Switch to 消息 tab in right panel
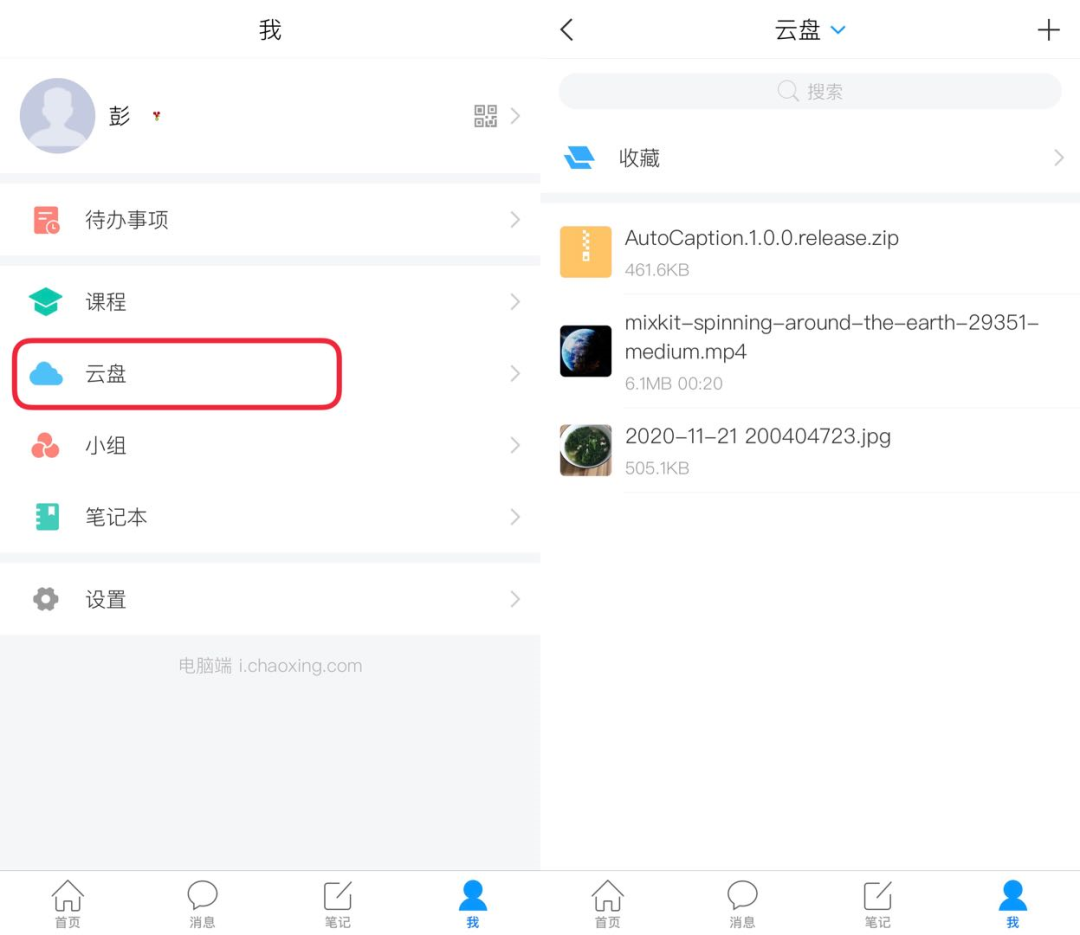Screen dimensions: 1080x935 click(x=742, y=904)
